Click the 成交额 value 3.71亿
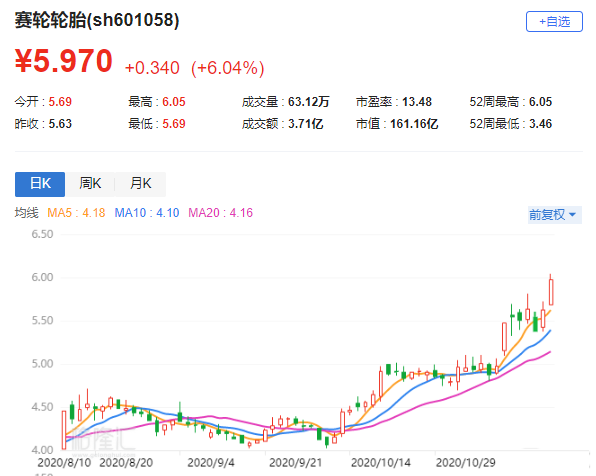Screen dimensions: 596x476 (306, 124)
